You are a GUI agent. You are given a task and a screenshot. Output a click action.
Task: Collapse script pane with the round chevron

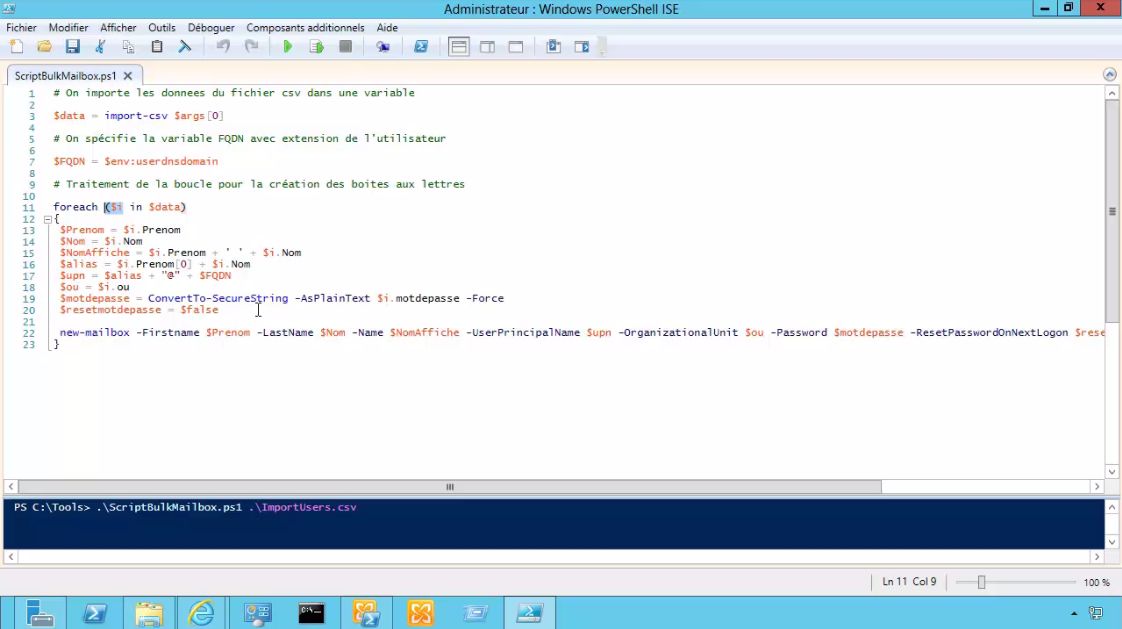(1109, 75)
